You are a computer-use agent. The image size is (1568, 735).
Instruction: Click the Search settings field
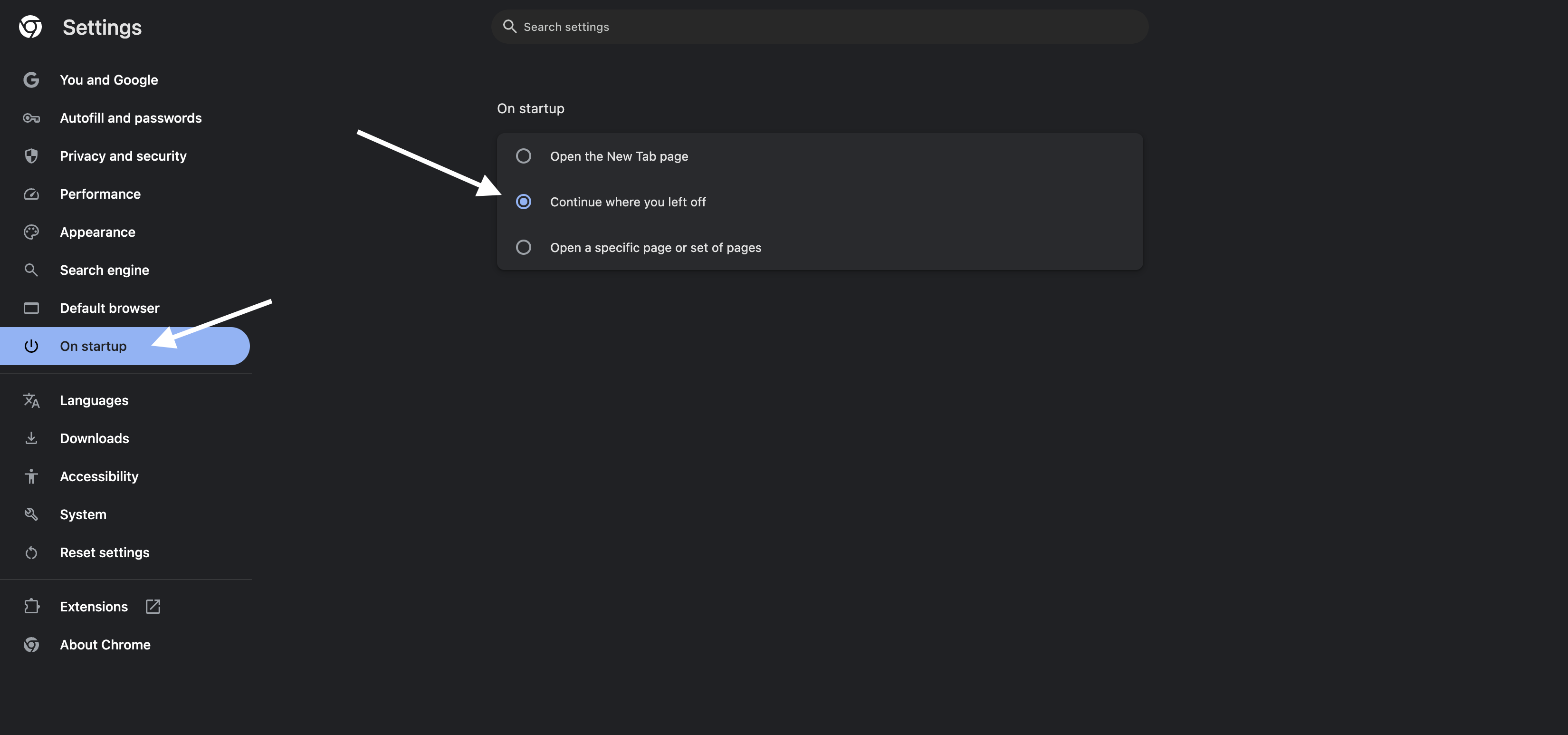pyautogui.click(x=820, y=27)
